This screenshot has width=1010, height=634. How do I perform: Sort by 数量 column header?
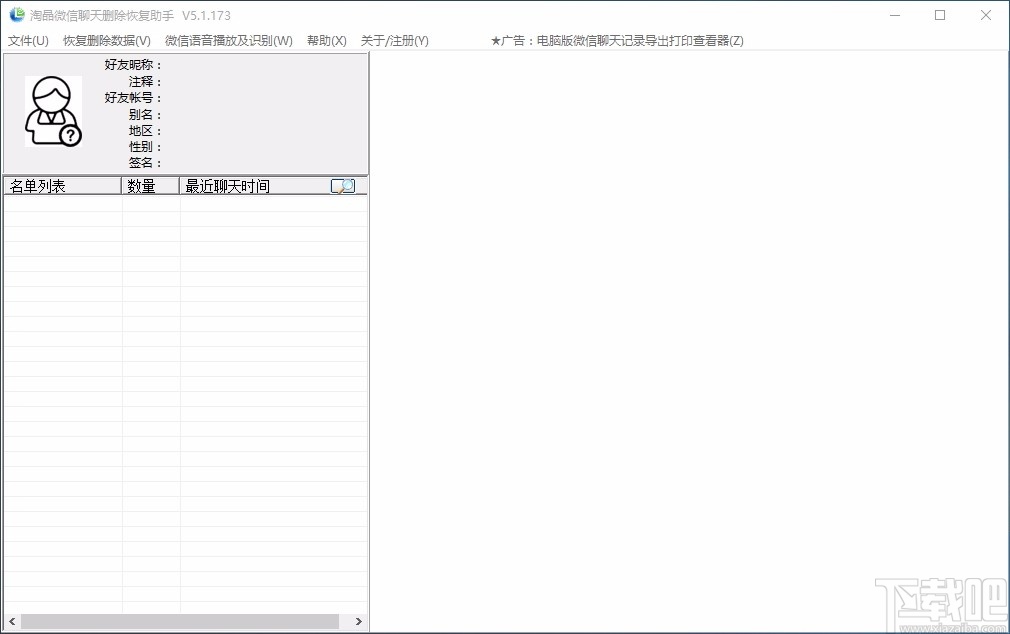[x=150, y=186]
